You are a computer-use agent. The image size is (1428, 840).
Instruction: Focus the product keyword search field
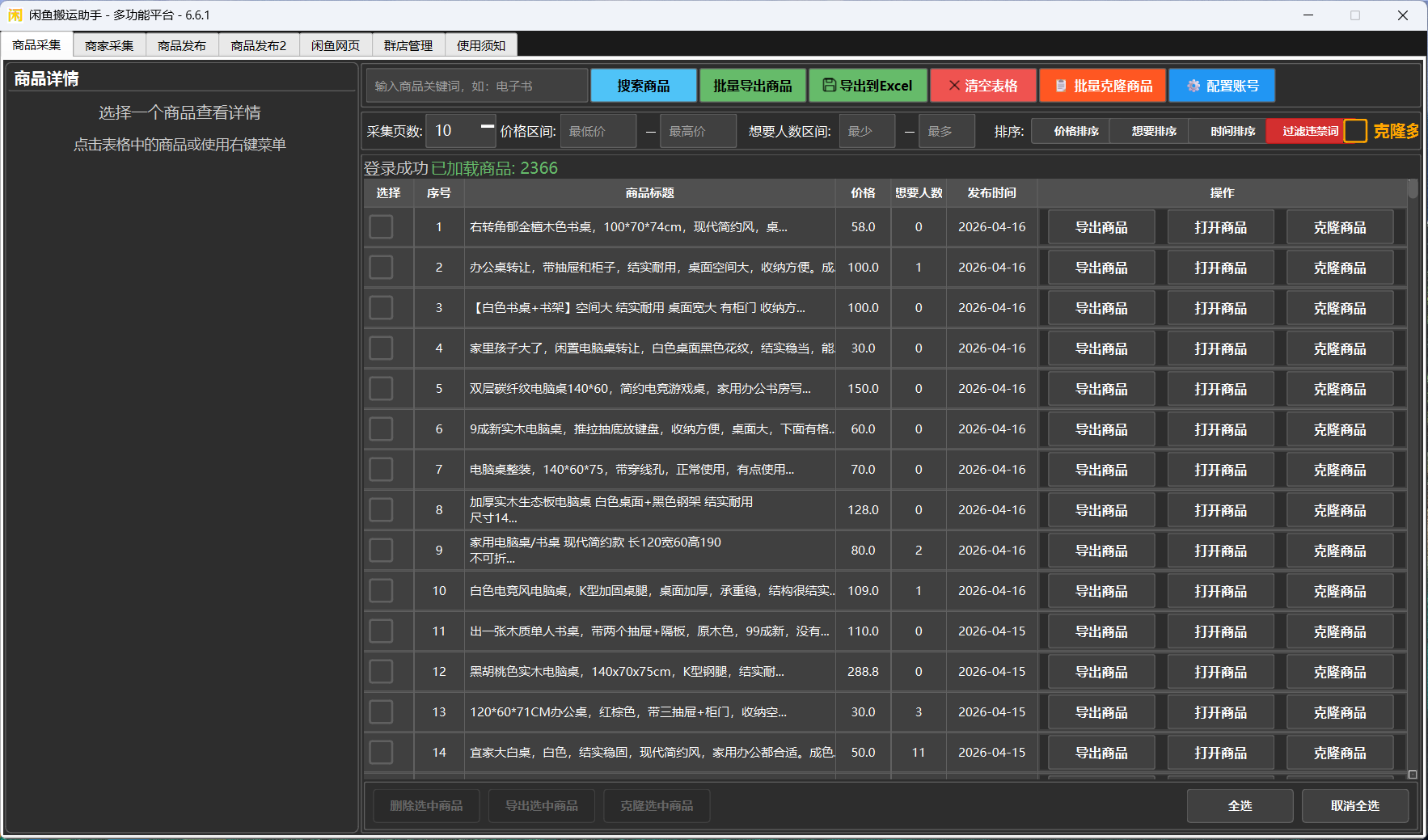click(x=477, y=86)
